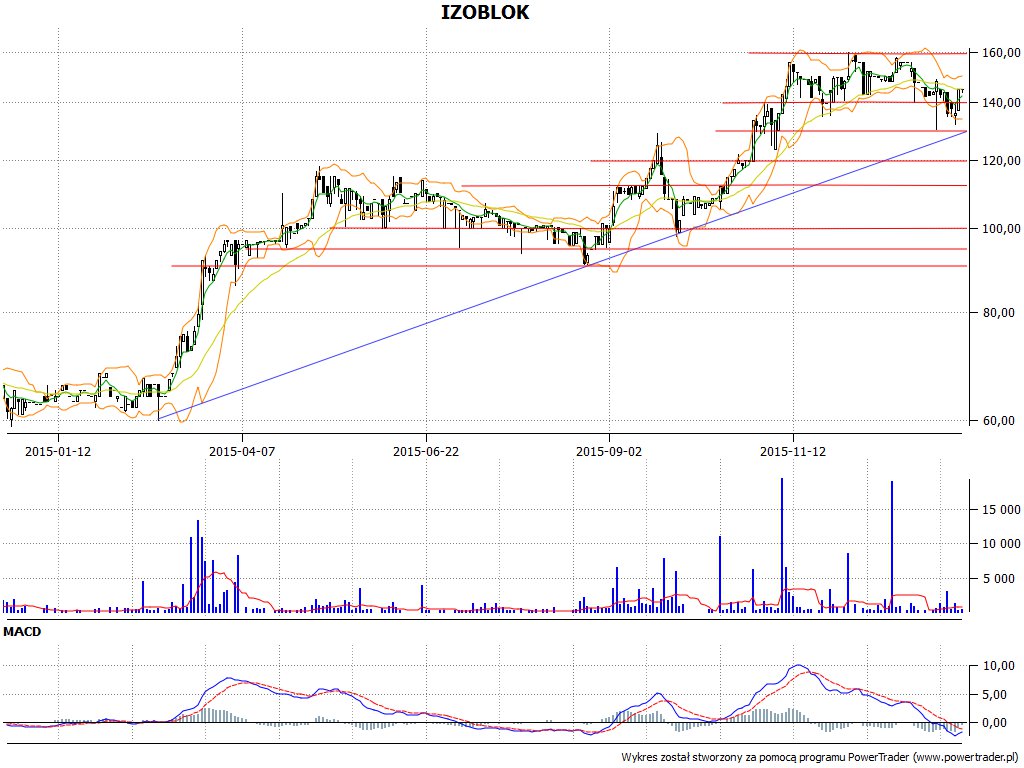
Task: Click the IZOBLOK chart title
Action: (x=485, y=12)
